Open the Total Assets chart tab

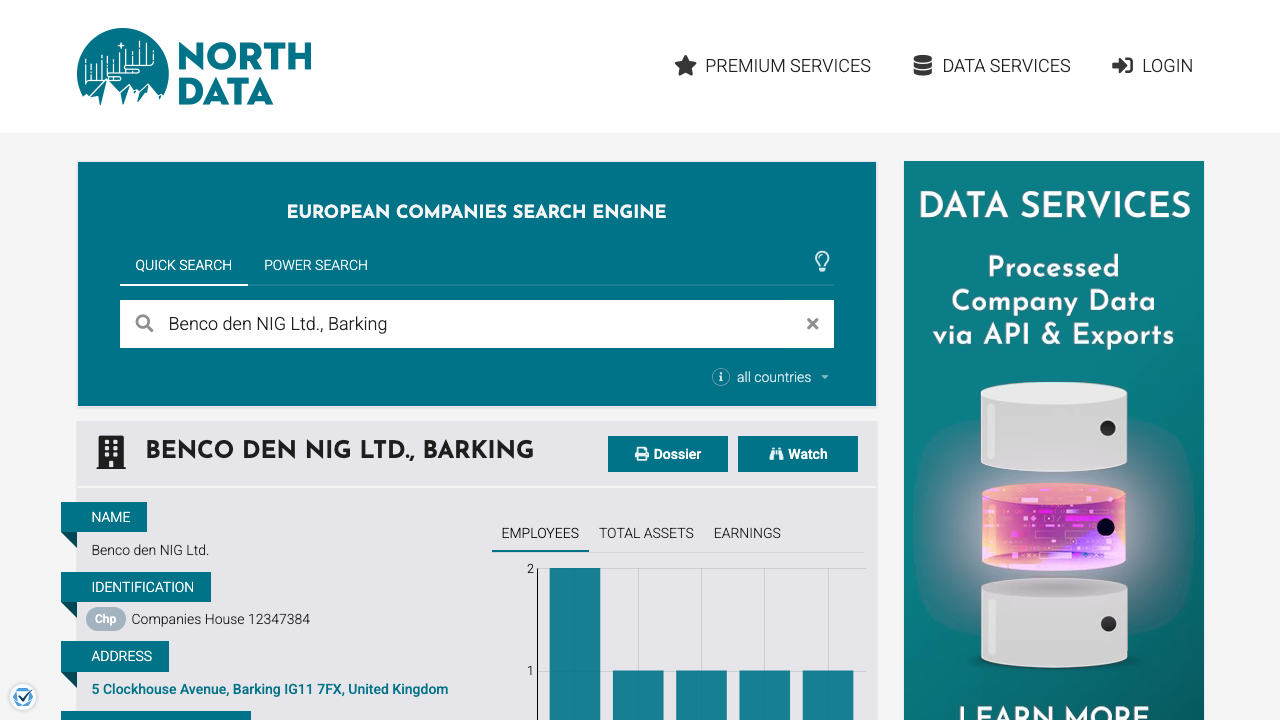pos(645,533)
